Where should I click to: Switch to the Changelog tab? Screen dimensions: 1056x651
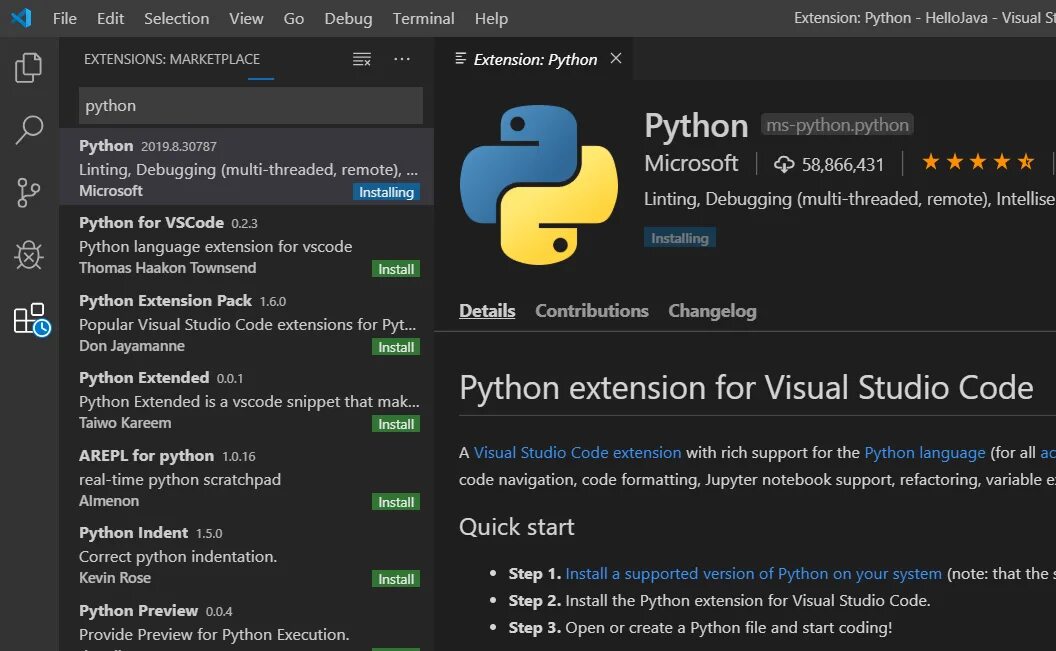(712, 311)
